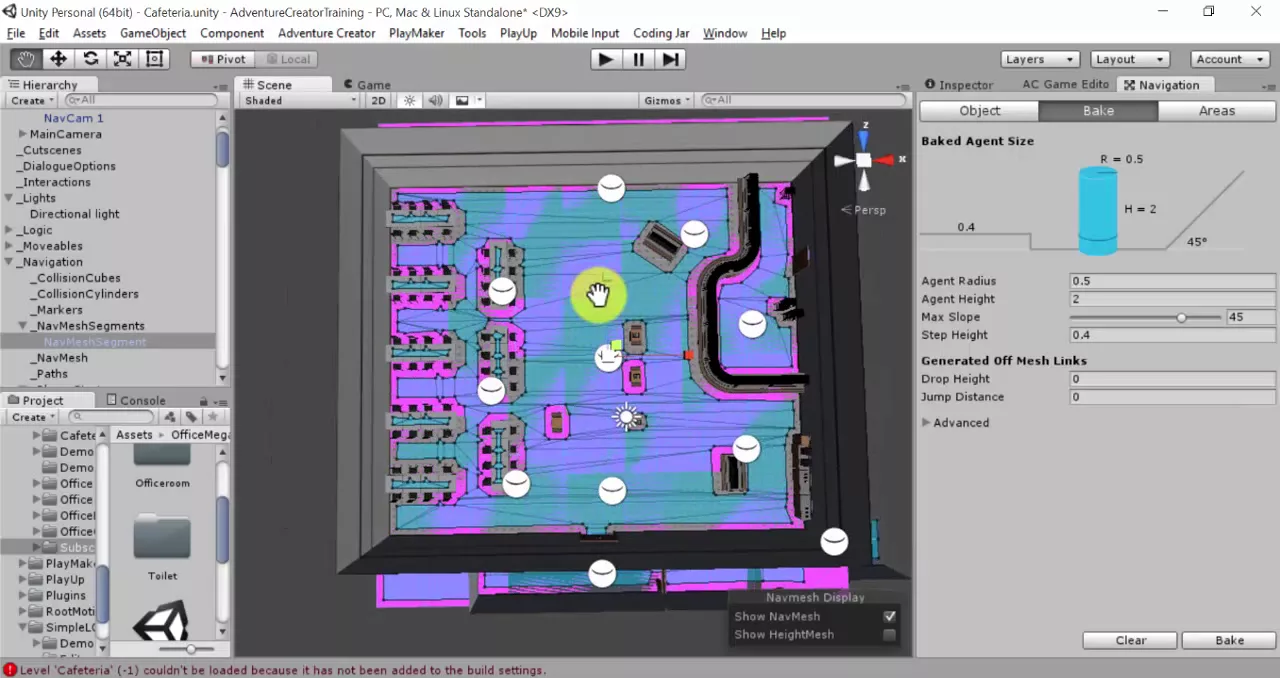Open favorites star icon in Project panel
This screenshot has height=678, width=1280.
point(213,417)
